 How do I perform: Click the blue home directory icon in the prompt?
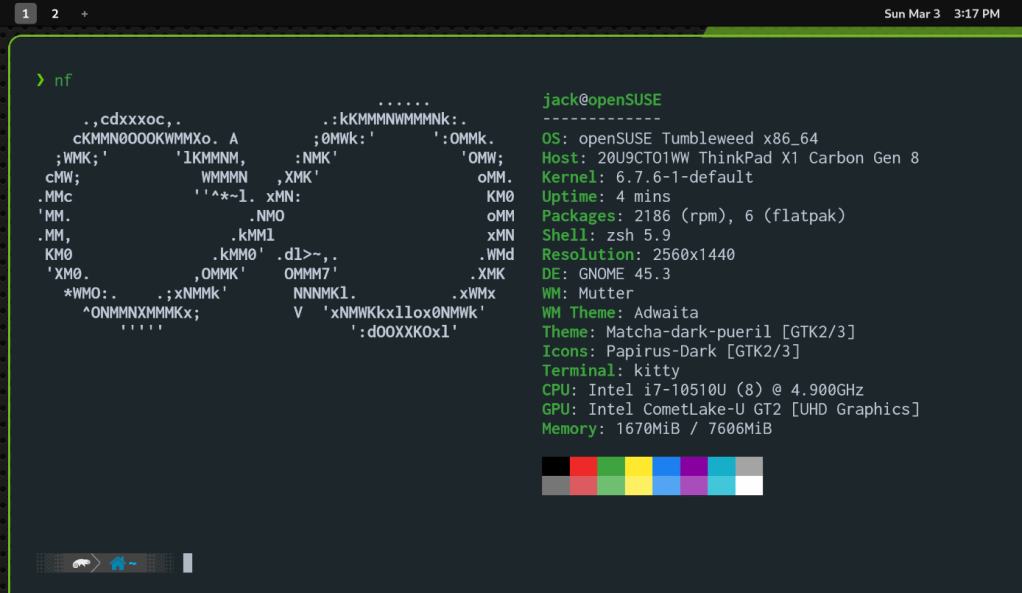tap(118, 564)
